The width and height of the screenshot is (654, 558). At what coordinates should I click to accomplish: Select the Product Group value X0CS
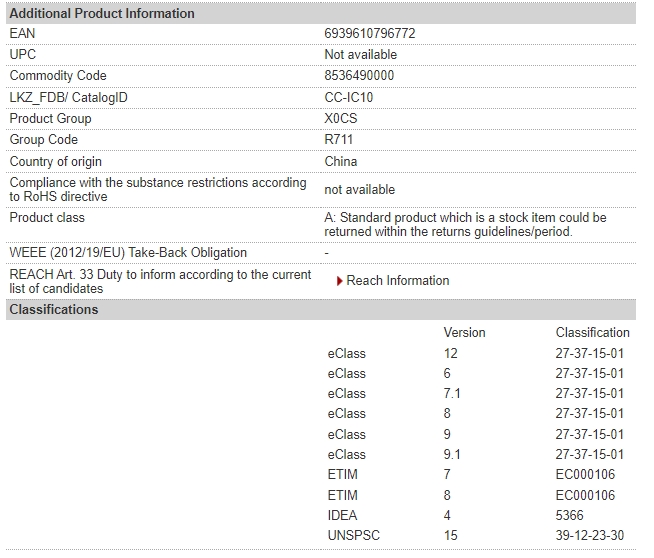click(341, 118)
